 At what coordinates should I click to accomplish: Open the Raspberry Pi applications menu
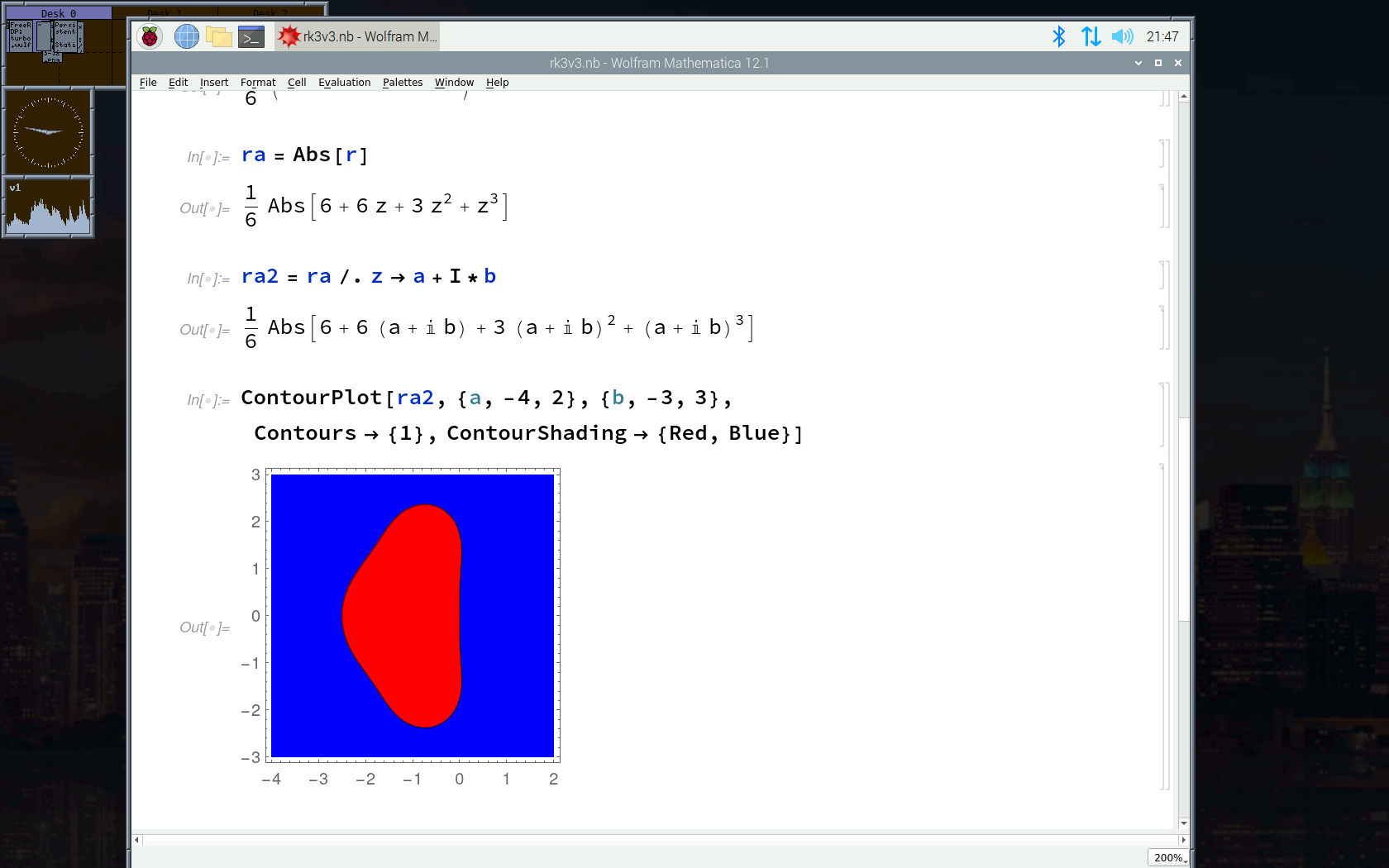pos(150,36)
